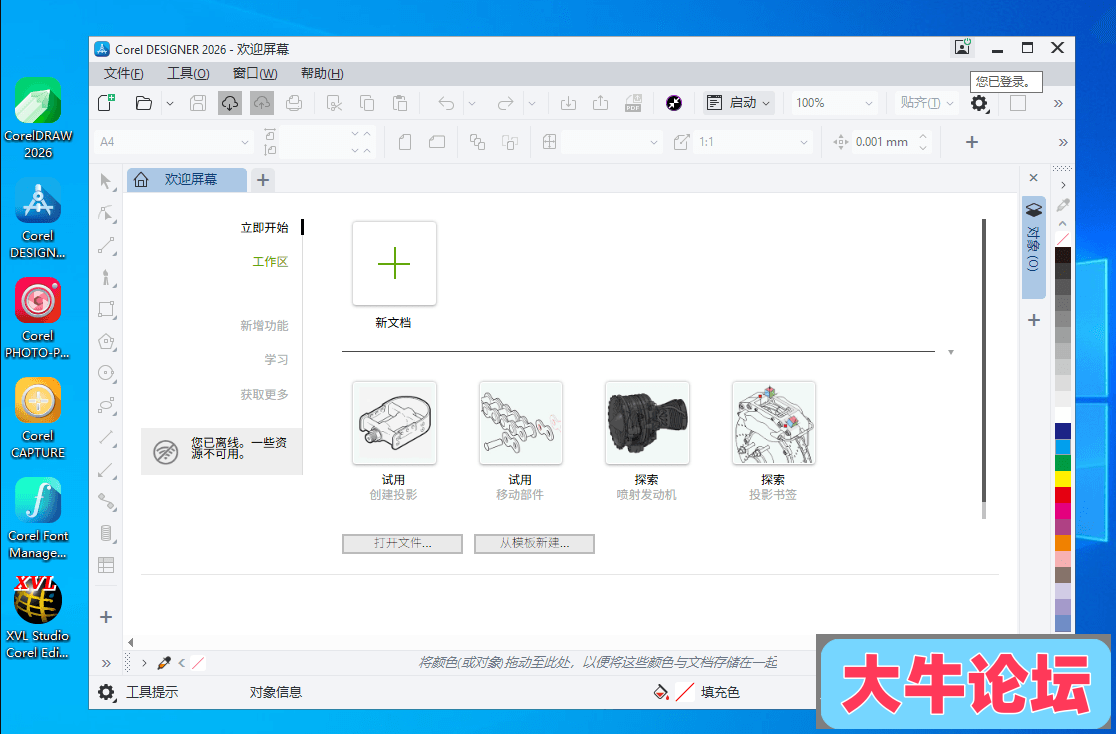Click the New document toolbar icon
The width and height of the screenshot is (1116, 734).
coord(107,103)
